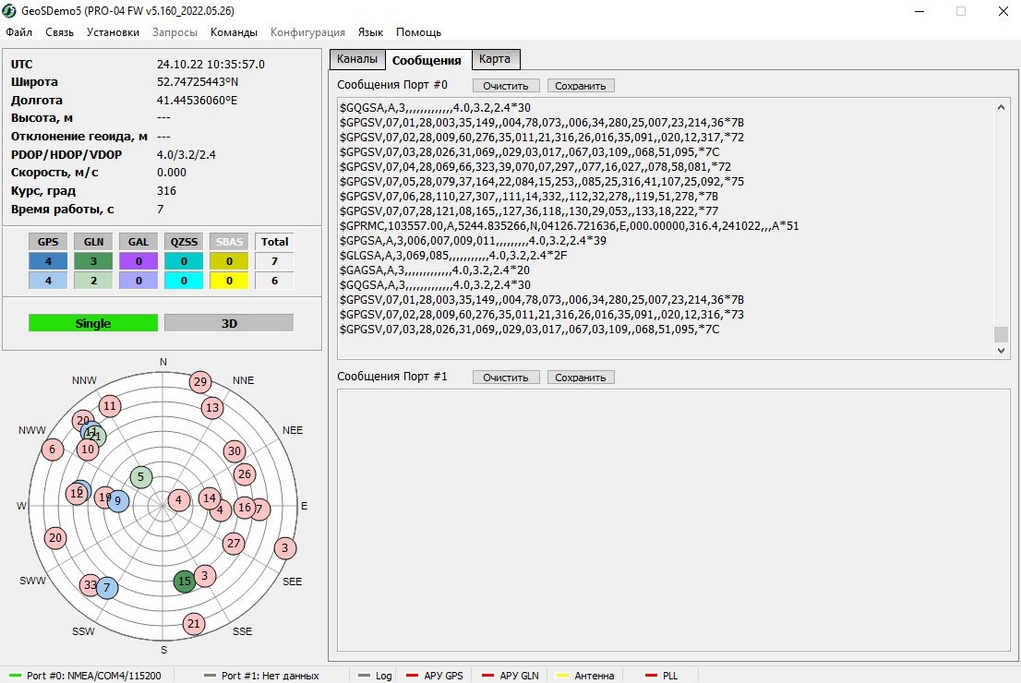Viewport: 1021px width, 683px height.
Task: Open the Карта tab
Action: click(495, 59)
